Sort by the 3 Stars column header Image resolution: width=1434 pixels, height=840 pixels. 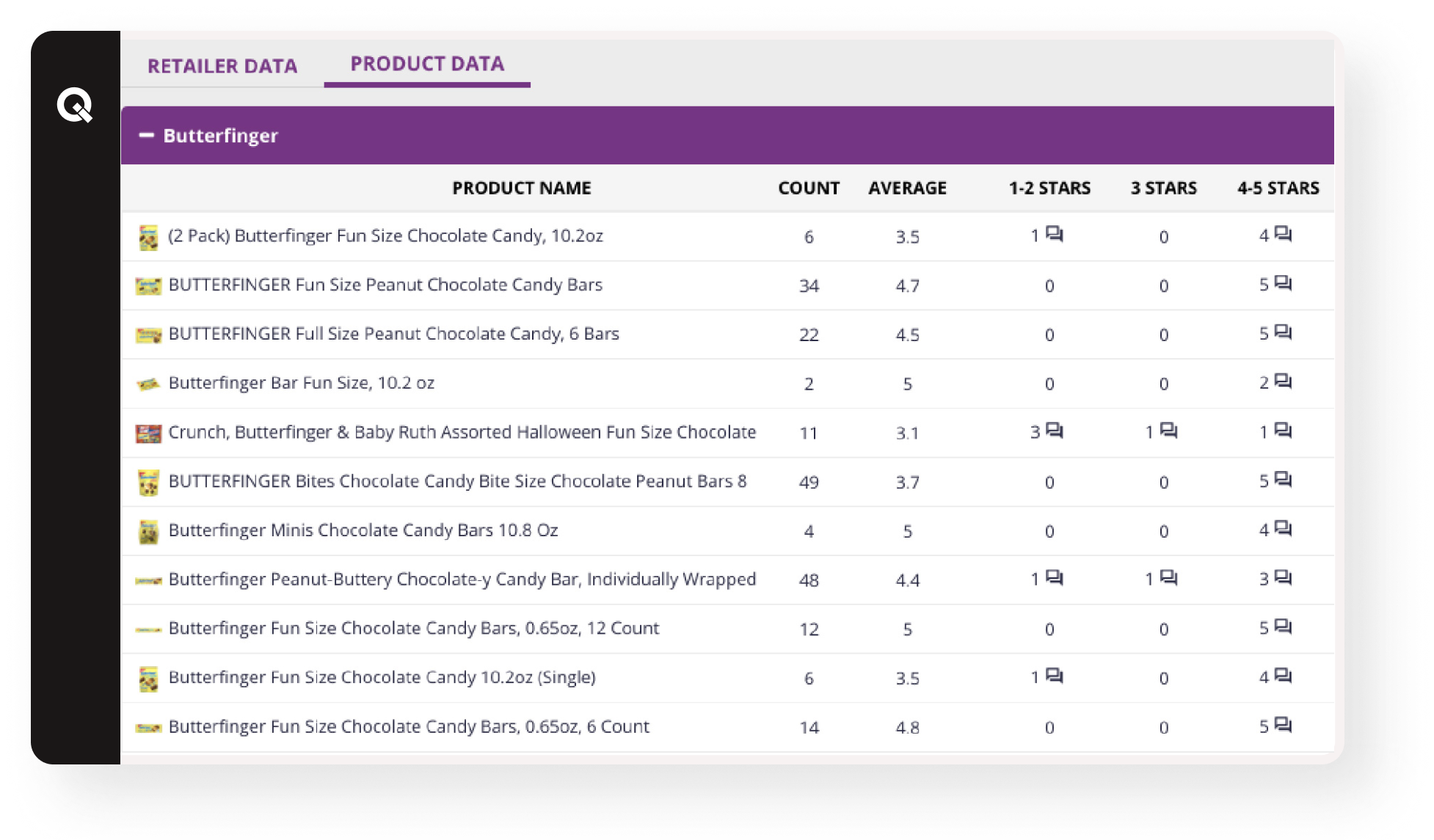coord(1163,188)
